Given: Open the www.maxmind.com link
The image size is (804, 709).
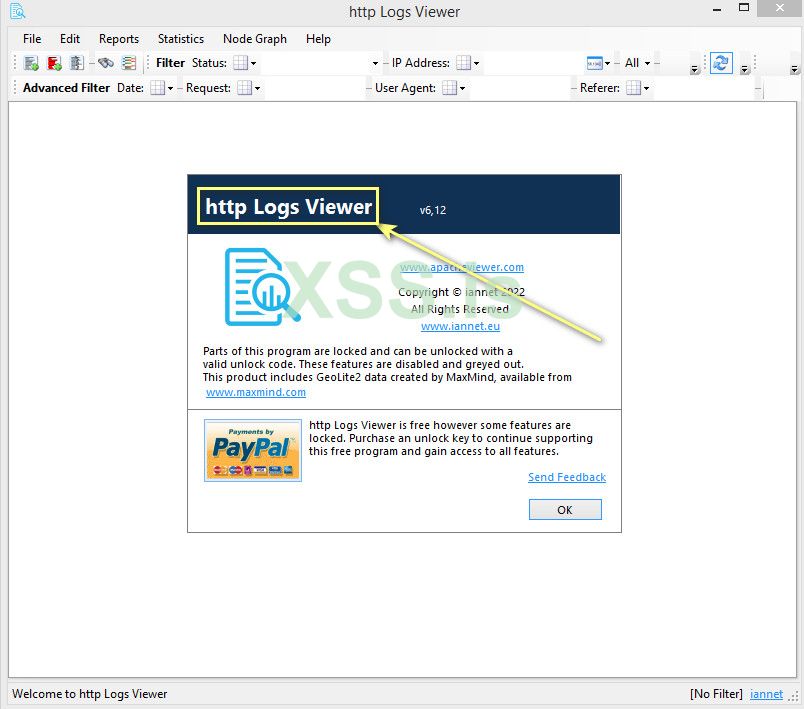Looking at the screenshot, I should coord(256,392).
